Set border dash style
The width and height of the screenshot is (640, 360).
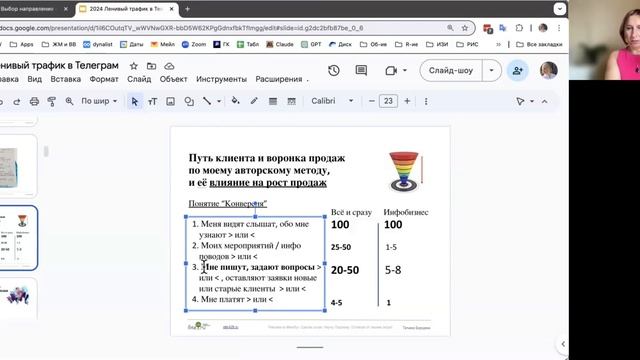tap(291, 101)
